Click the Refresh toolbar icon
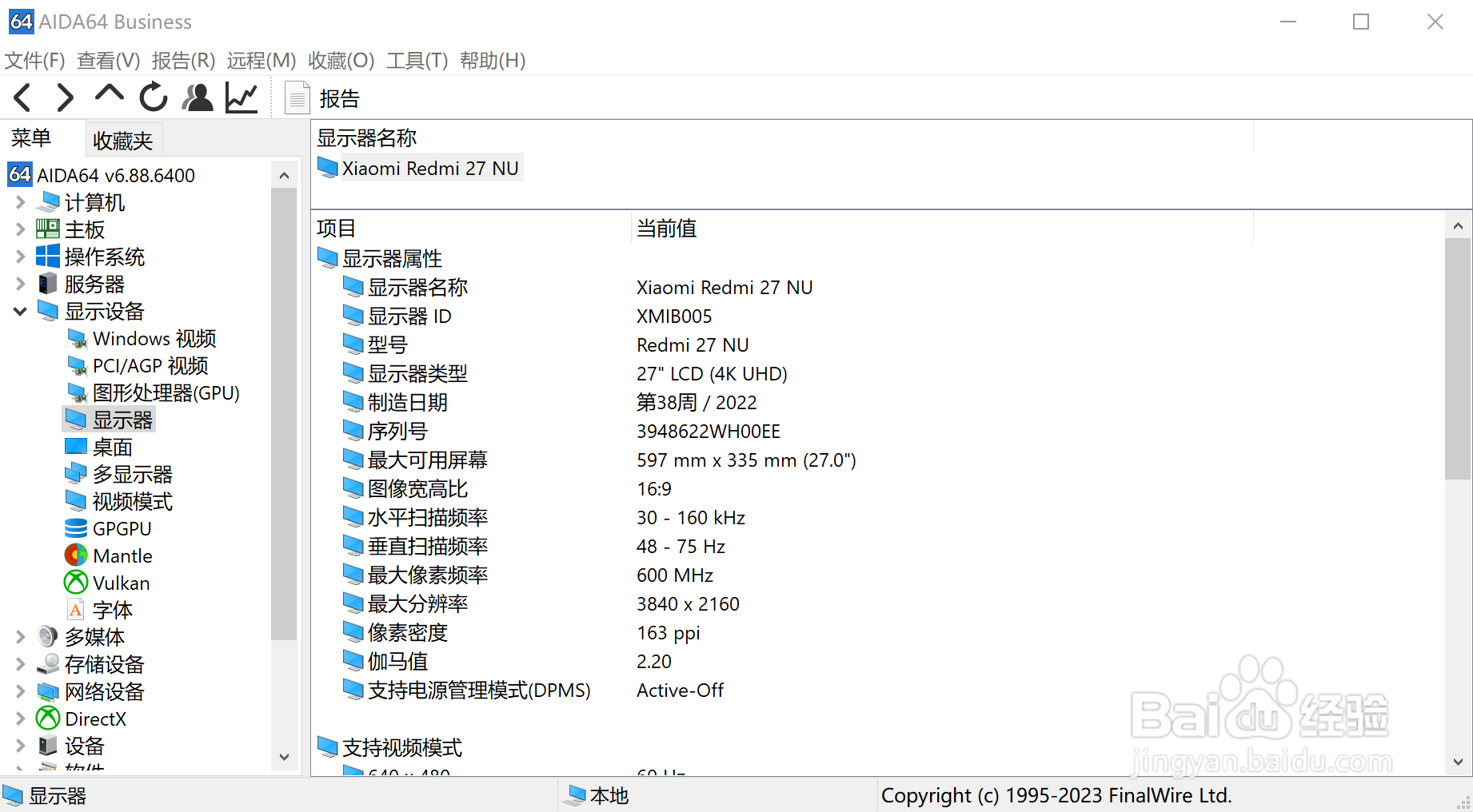This screenshot has height=812, width=1473. point(154,98)
